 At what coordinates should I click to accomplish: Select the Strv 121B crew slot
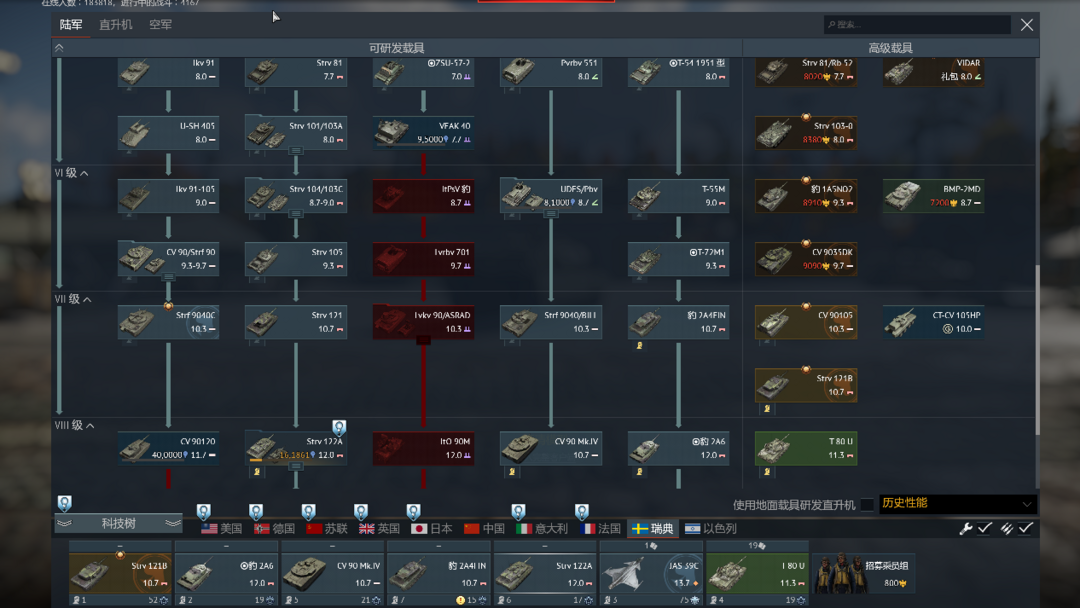[x=120, y=573]
